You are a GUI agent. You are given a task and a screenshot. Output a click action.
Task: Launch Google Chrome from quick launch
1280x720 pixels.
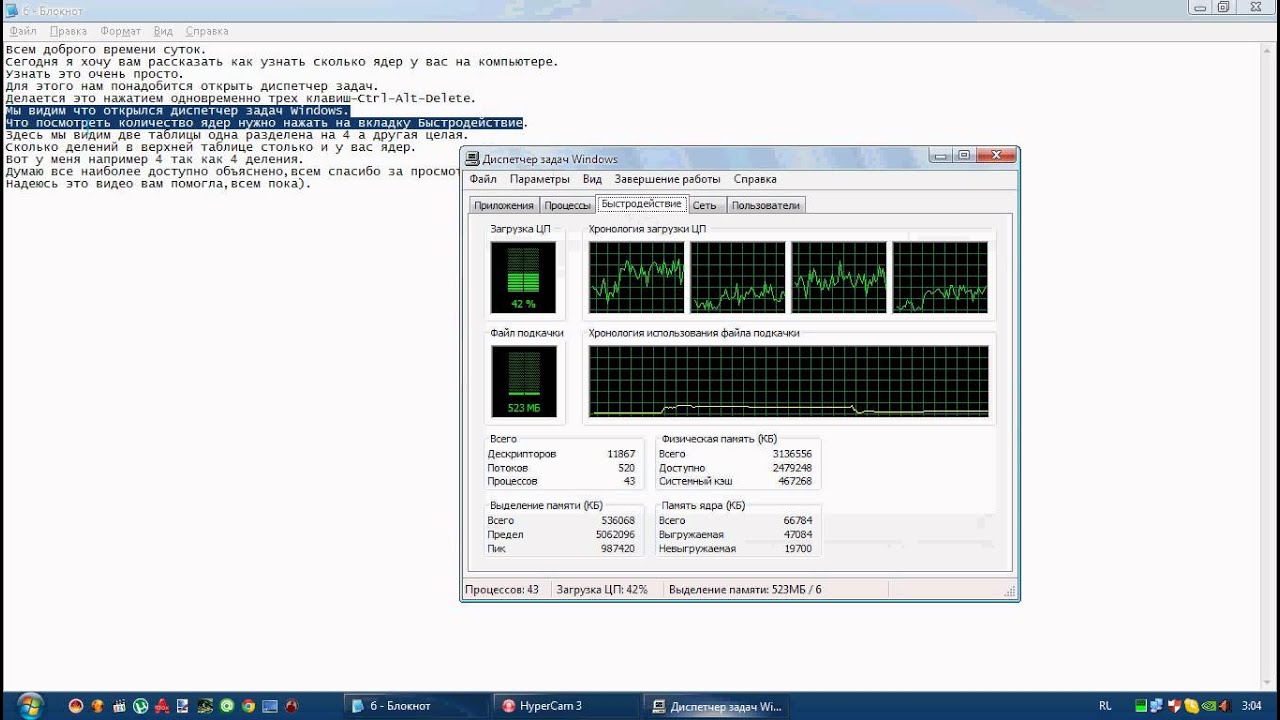[x=248, y=706]
